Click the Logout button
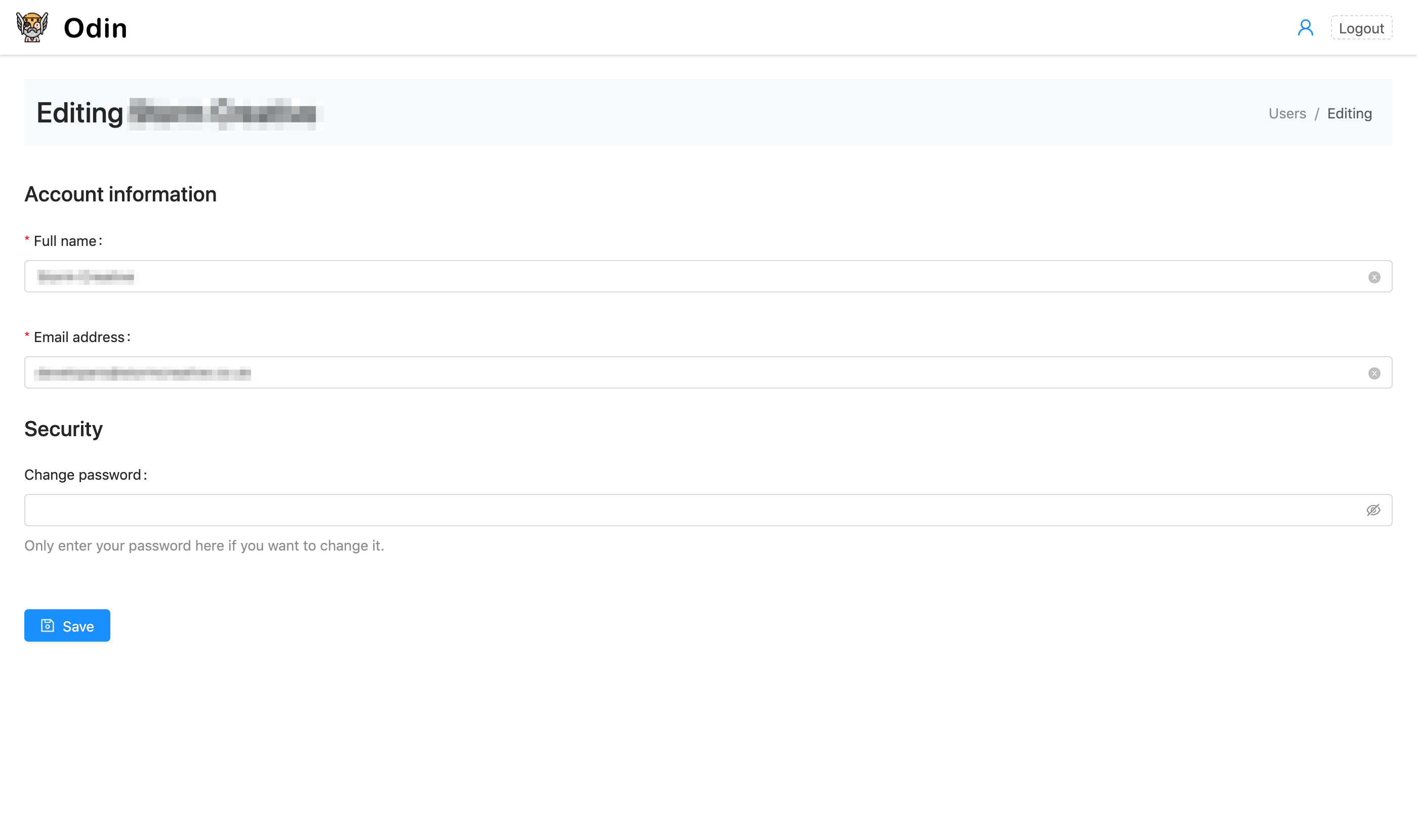This screenshot has width=1417, height=840. tap(1361, 28)
